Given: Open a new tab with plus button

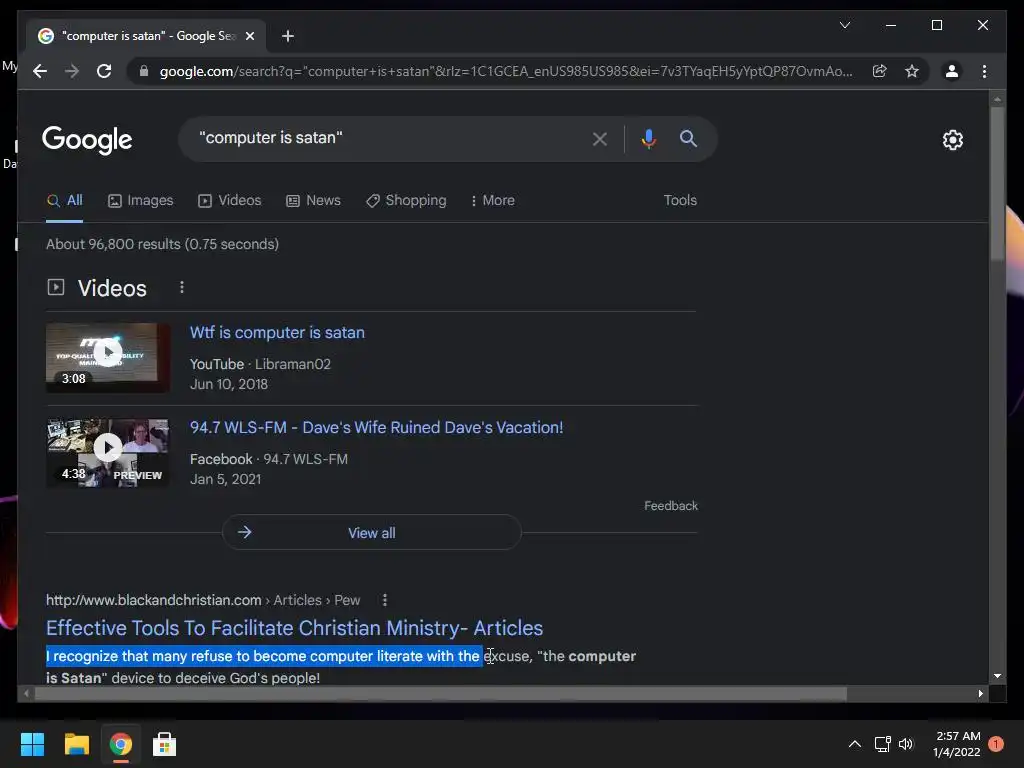Looking at the screenshot, I should coord(288,36).
